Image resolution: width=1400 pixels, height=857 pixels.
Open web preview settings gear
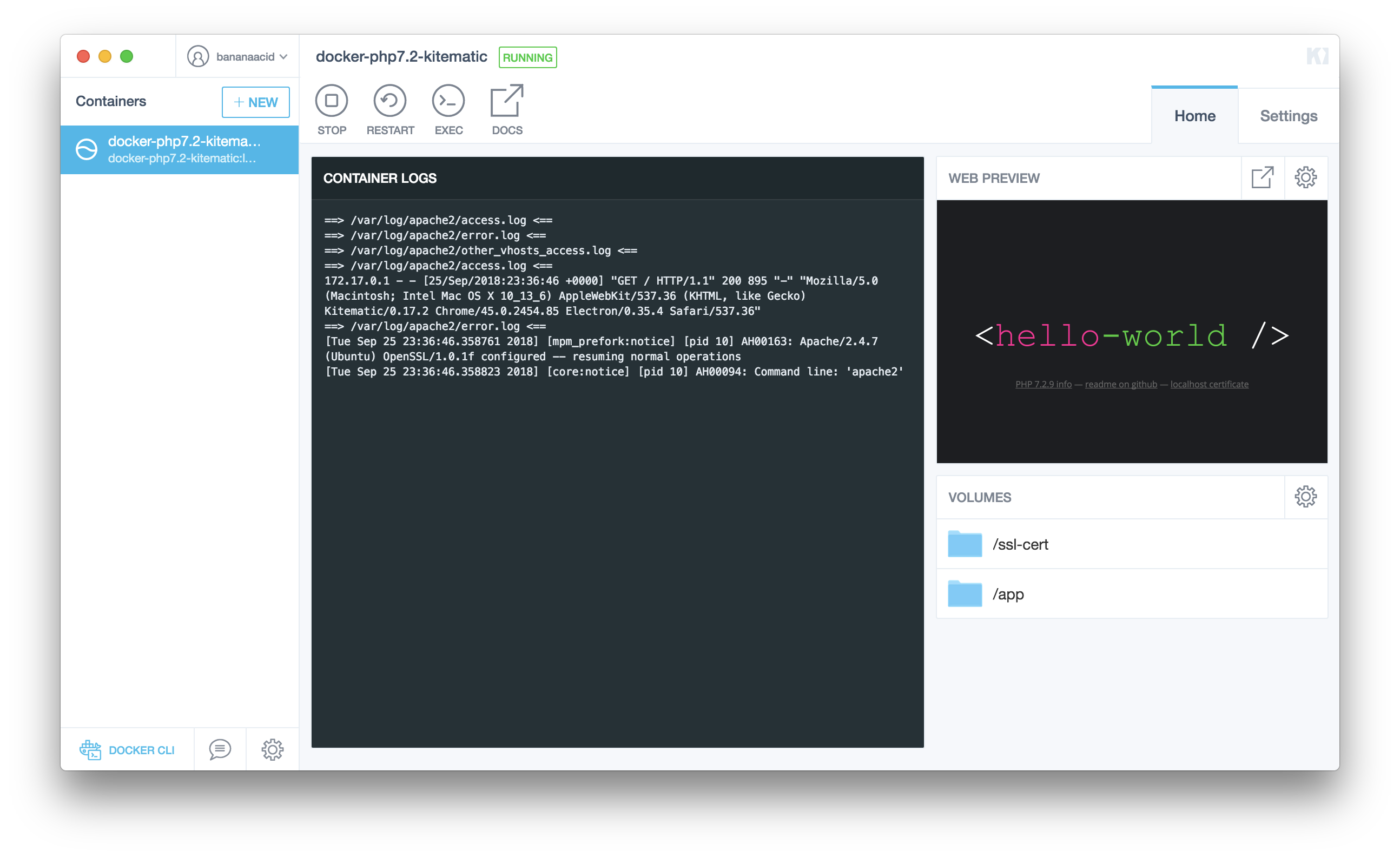point(1306,178)
